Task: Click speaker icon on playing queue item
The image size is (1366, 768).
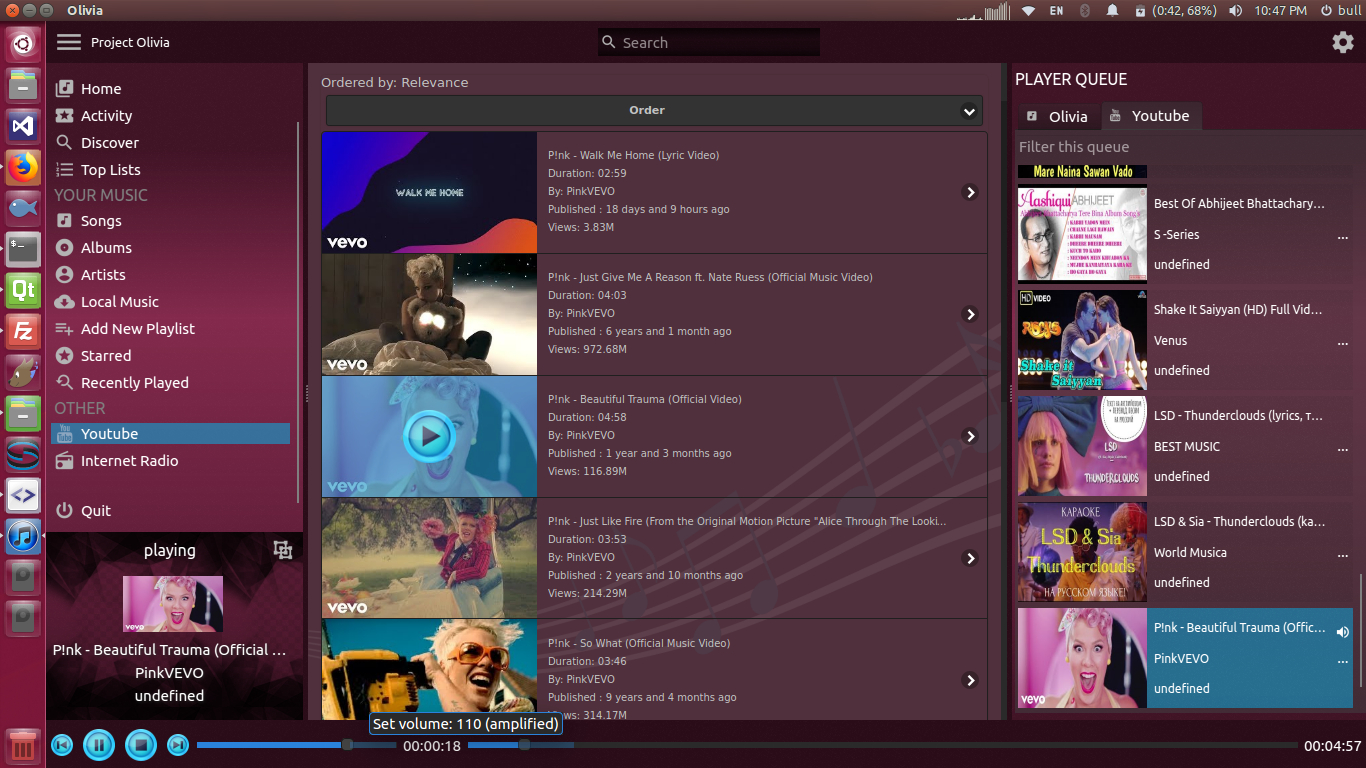Action: point(1343,631)
